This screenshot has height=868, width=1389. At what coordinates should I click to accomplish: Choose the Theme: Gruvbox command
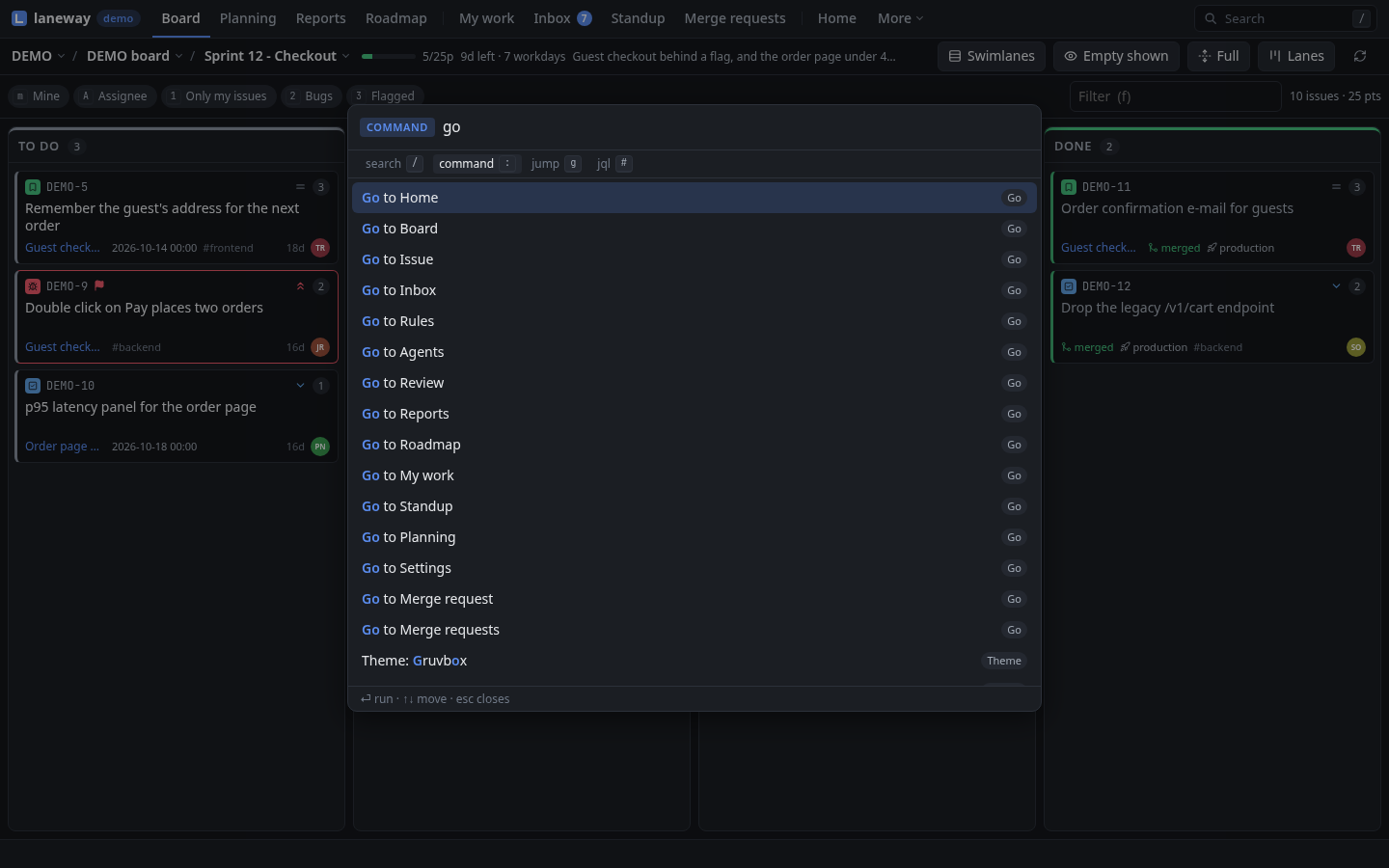pyautogui.click(x=694, y=661)
